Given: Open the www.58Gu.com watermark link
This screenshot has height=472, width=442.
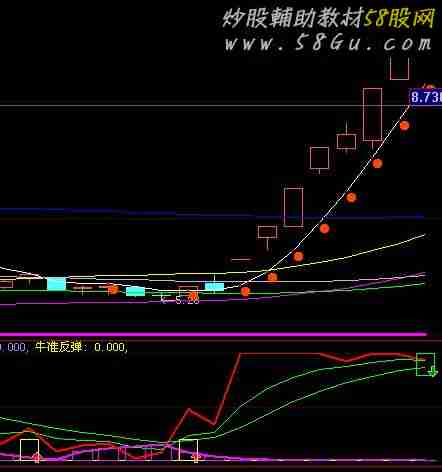Looking at the screenshot, I should click(328, 44).
